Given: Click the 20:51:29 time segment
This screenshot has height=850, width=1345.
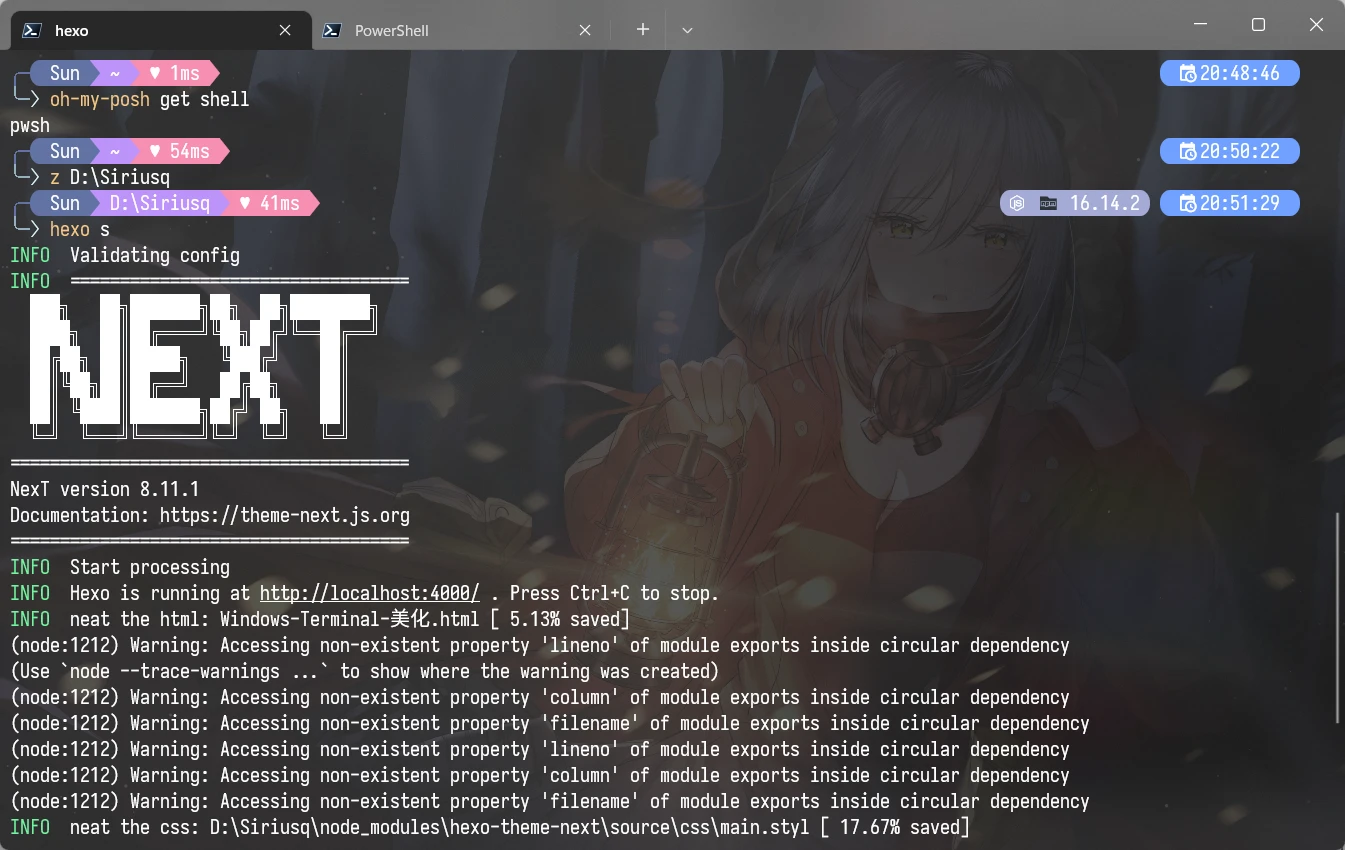Looking at the screenshot, I should point(1230,203).
